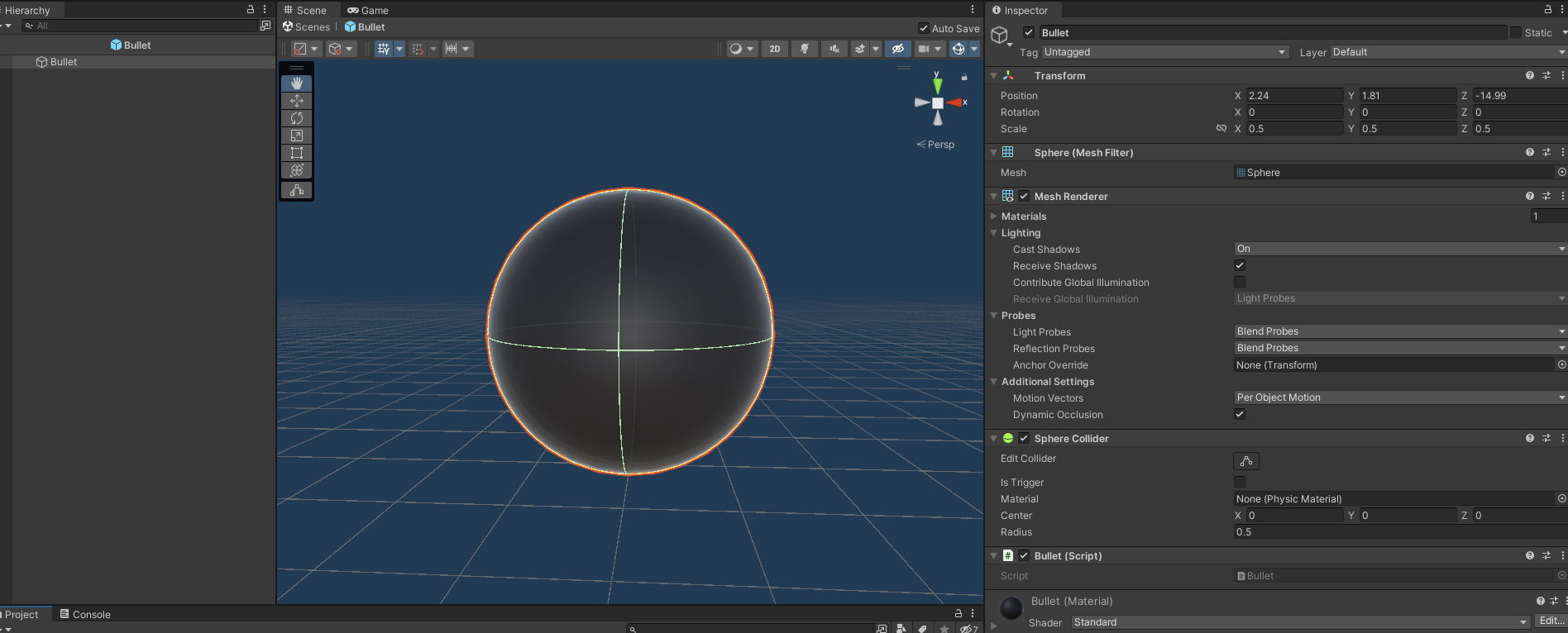Toggle scene visibility eye icon
The image size is (1568, 633).
(897, 49)
